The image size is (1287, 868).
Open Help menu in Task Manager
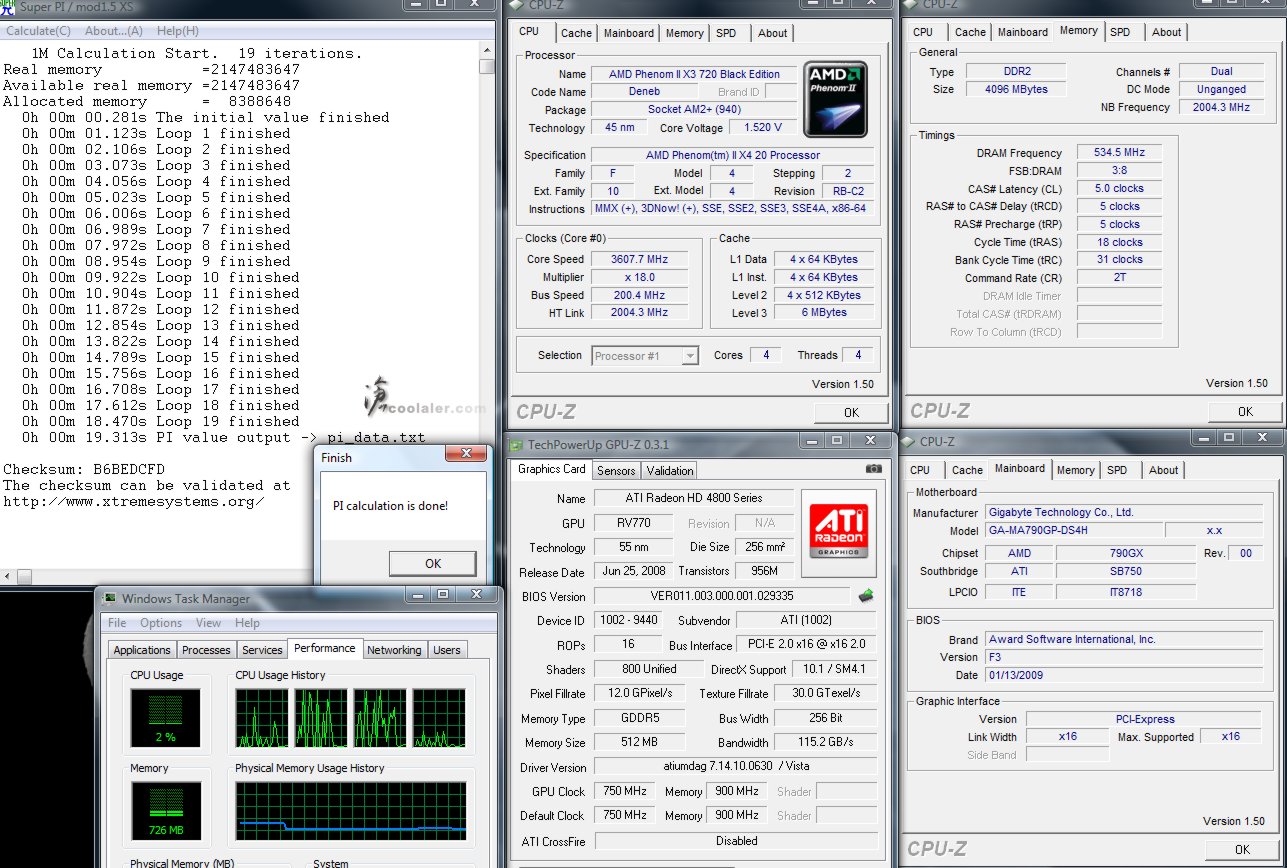[247, 623]
